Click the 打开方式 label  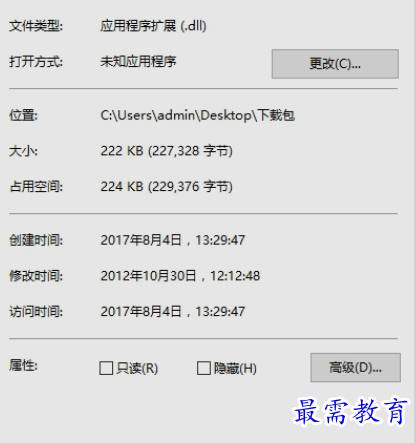36,62
